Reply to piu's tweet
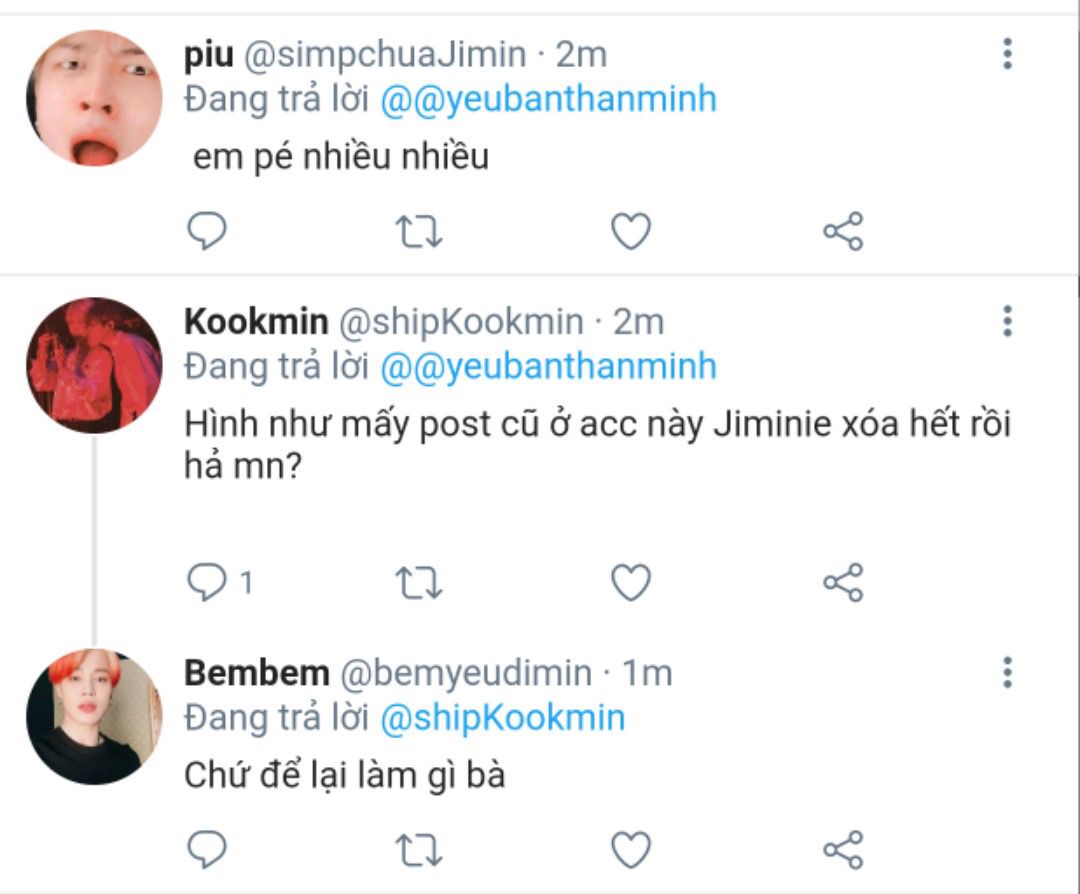 [207, 232]
